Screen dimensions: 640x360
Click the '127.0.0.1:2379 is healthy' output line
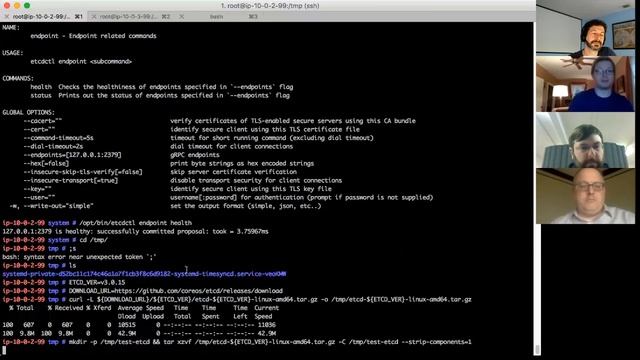[136, 231]
